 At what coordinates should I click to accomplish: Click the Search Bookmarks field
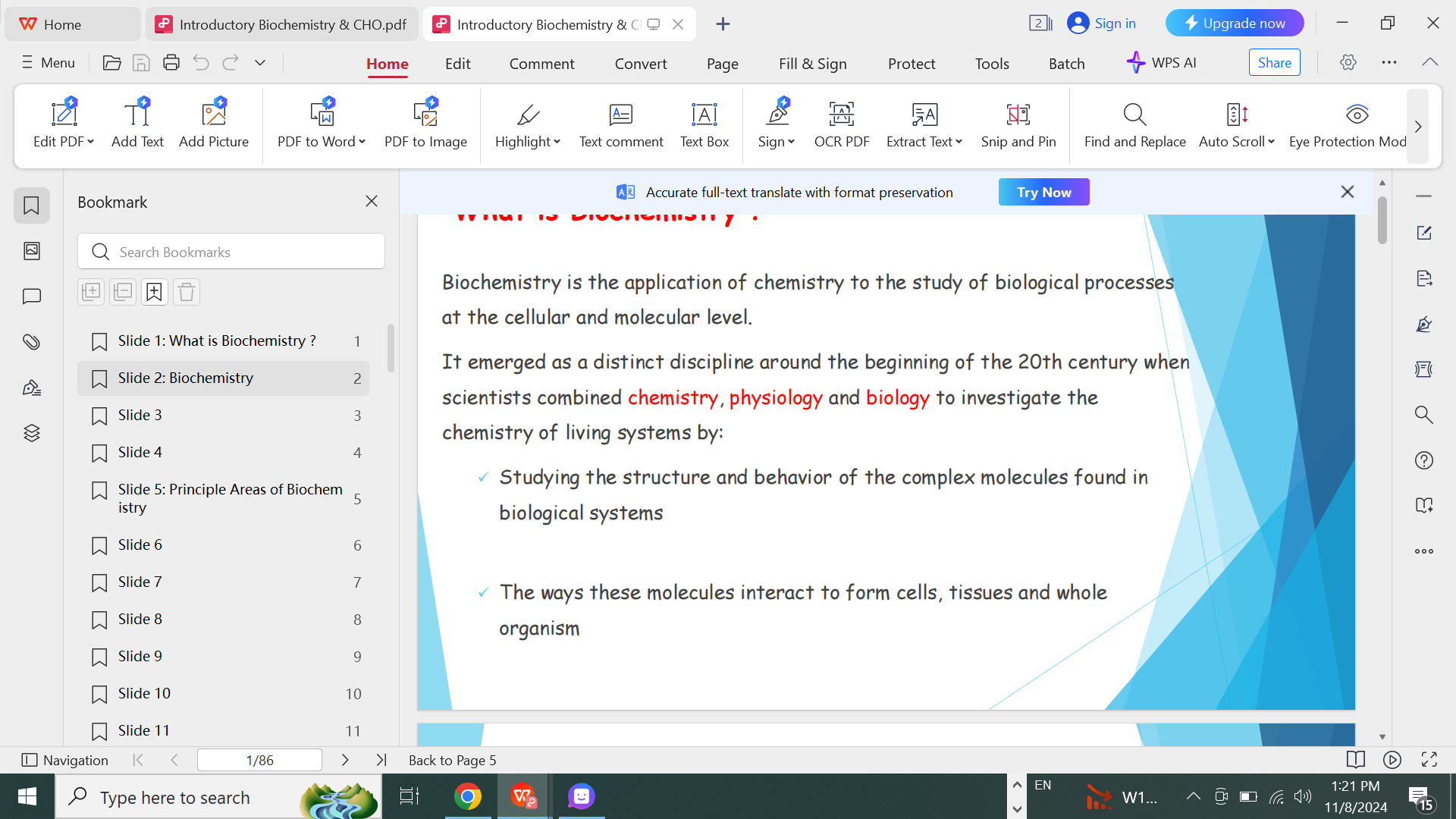tap(231, 252)
